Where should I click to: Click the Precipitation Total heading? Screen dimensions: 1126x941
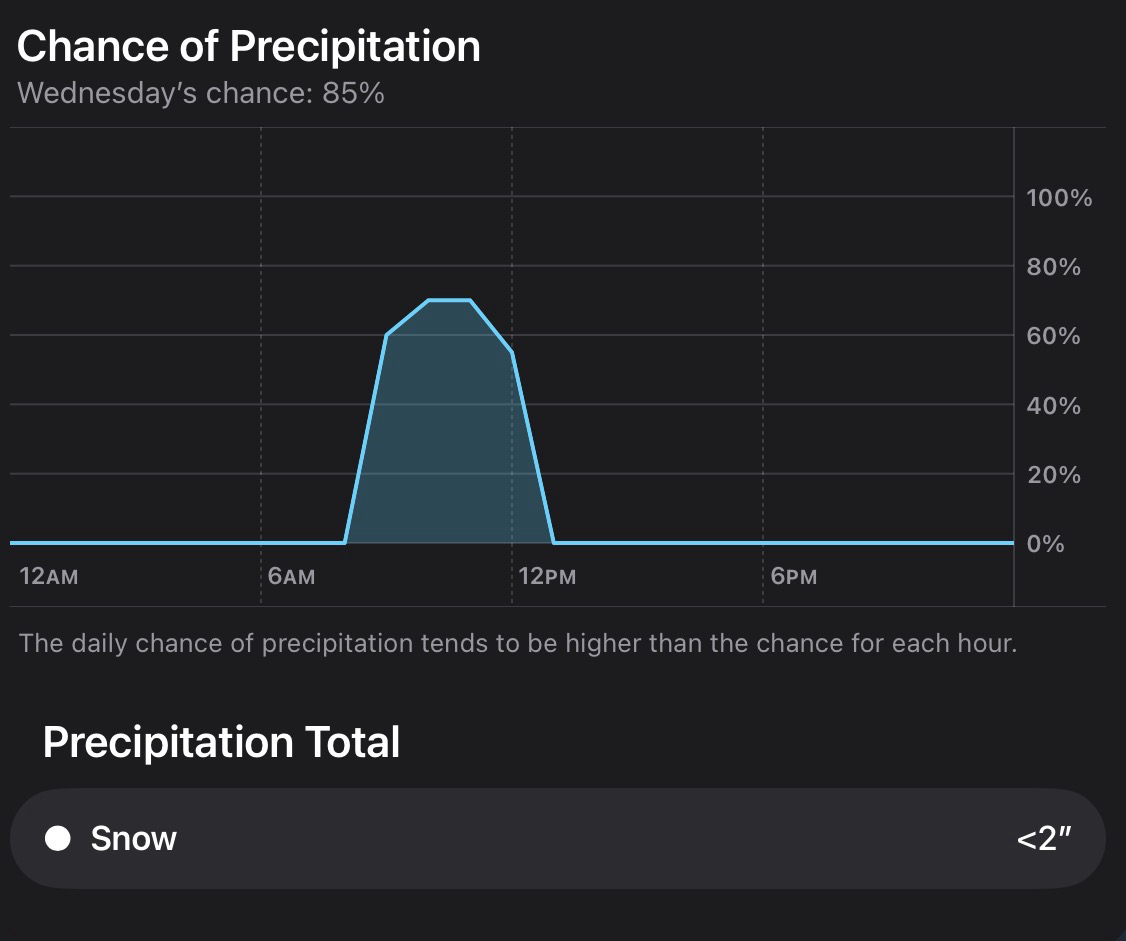click(221, 742)
